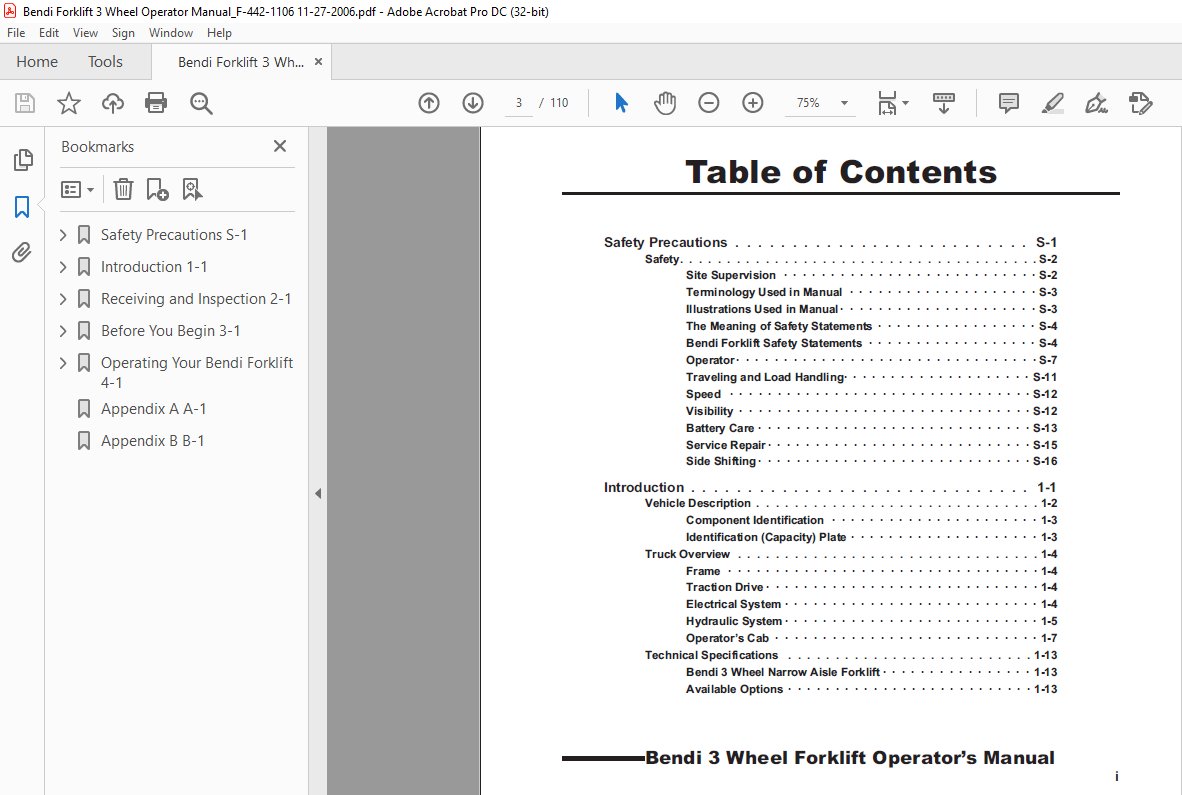The image size is (1182, 795).
Task: Open the Find text magnifier tool
Action: [x=201, y=102]
